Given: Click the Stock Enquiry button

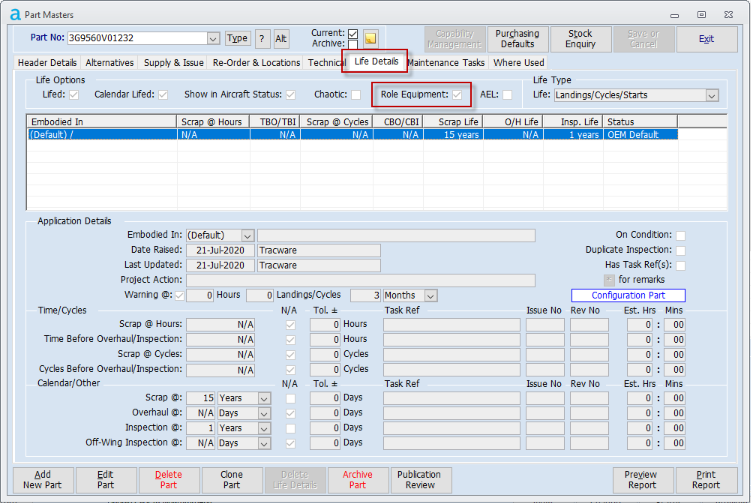Looking at the screenshot, I should (580, 39).
